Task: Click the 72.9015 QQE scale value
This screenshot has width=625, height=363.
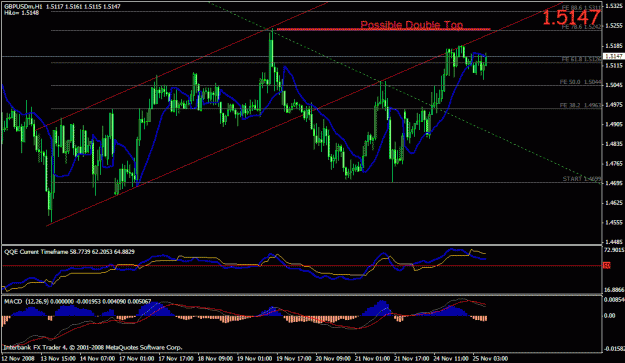Action: coord(614,250)
